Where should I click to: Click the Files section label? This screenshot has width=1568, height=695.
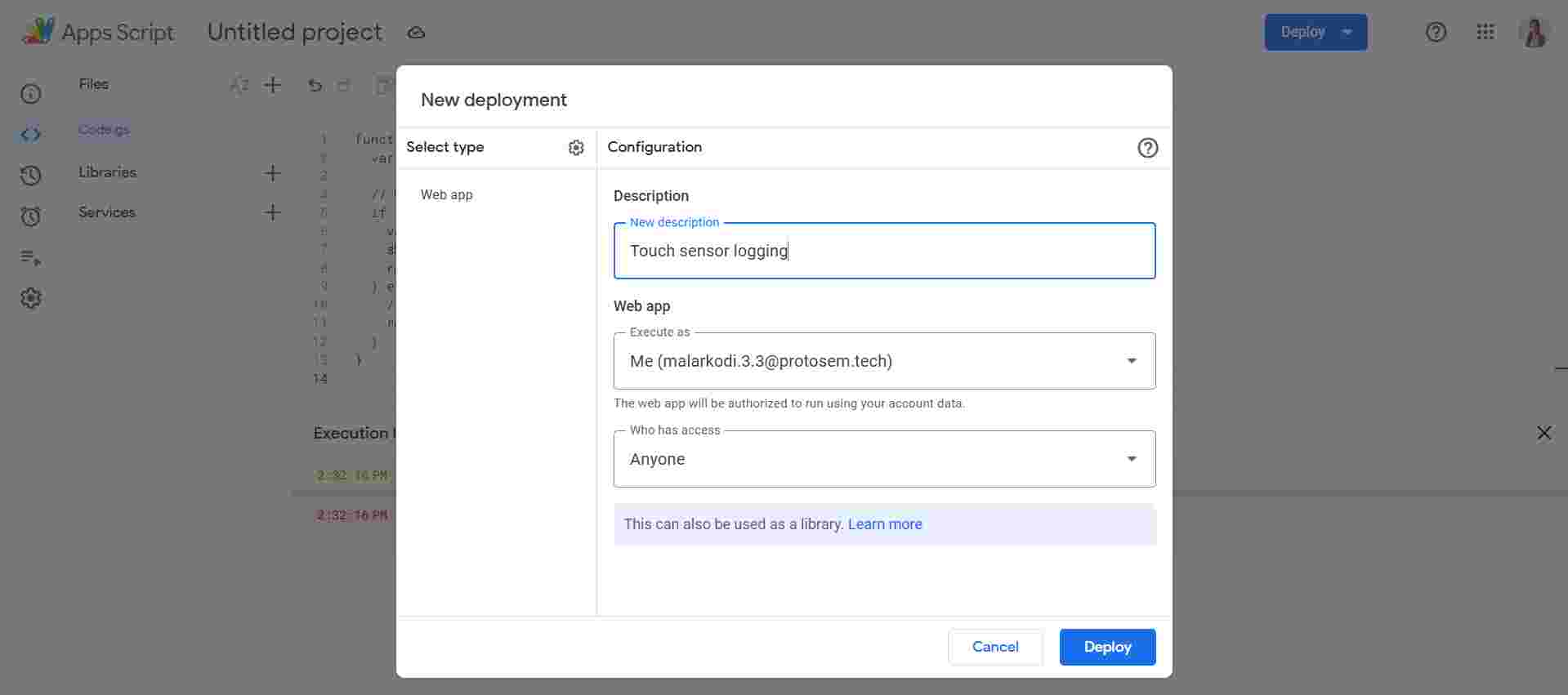point(93,84)
